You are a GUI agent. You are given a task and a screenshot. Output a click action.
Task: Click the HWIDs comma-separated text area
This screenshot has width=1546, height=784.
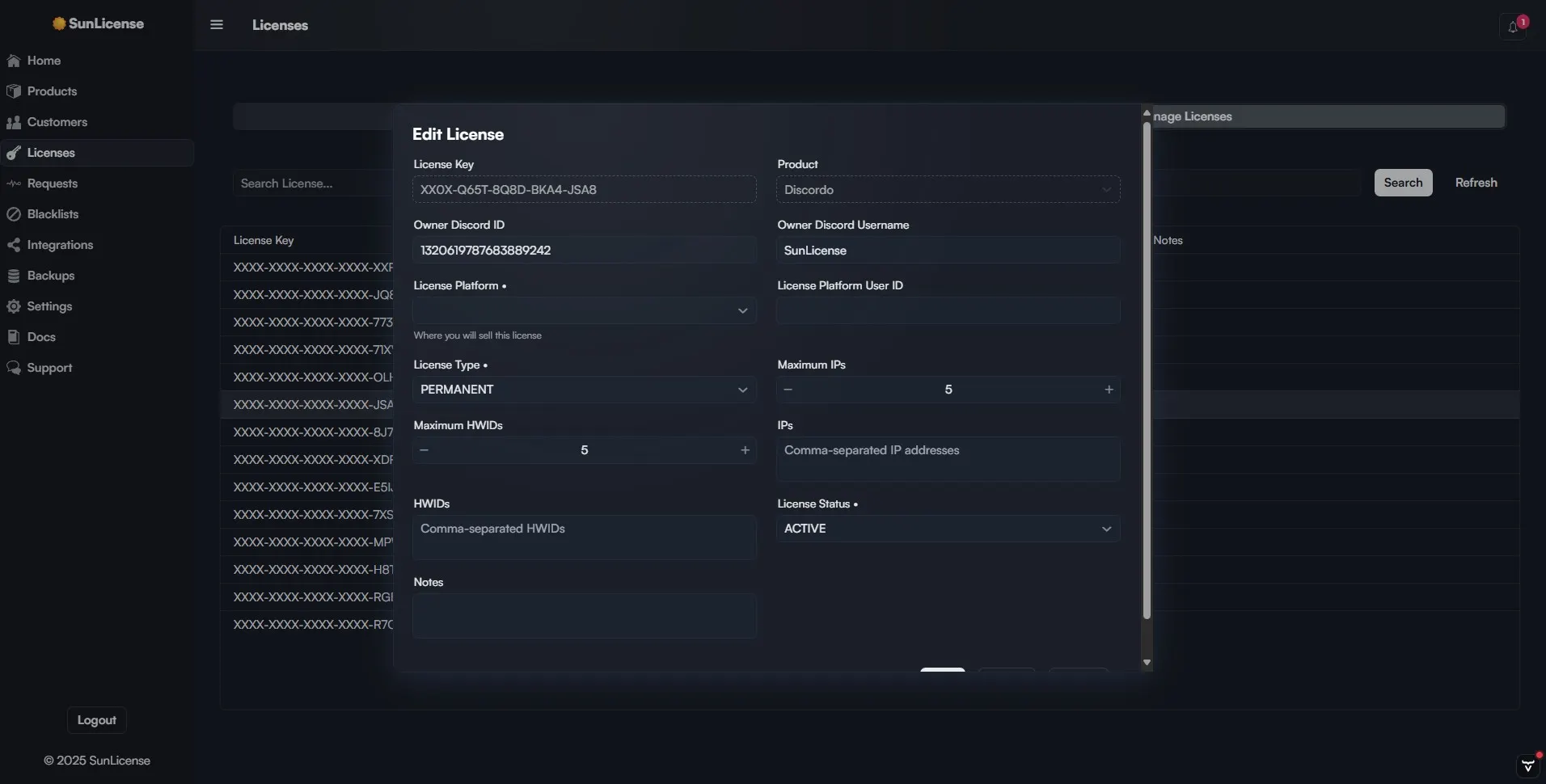pos(585,537)
